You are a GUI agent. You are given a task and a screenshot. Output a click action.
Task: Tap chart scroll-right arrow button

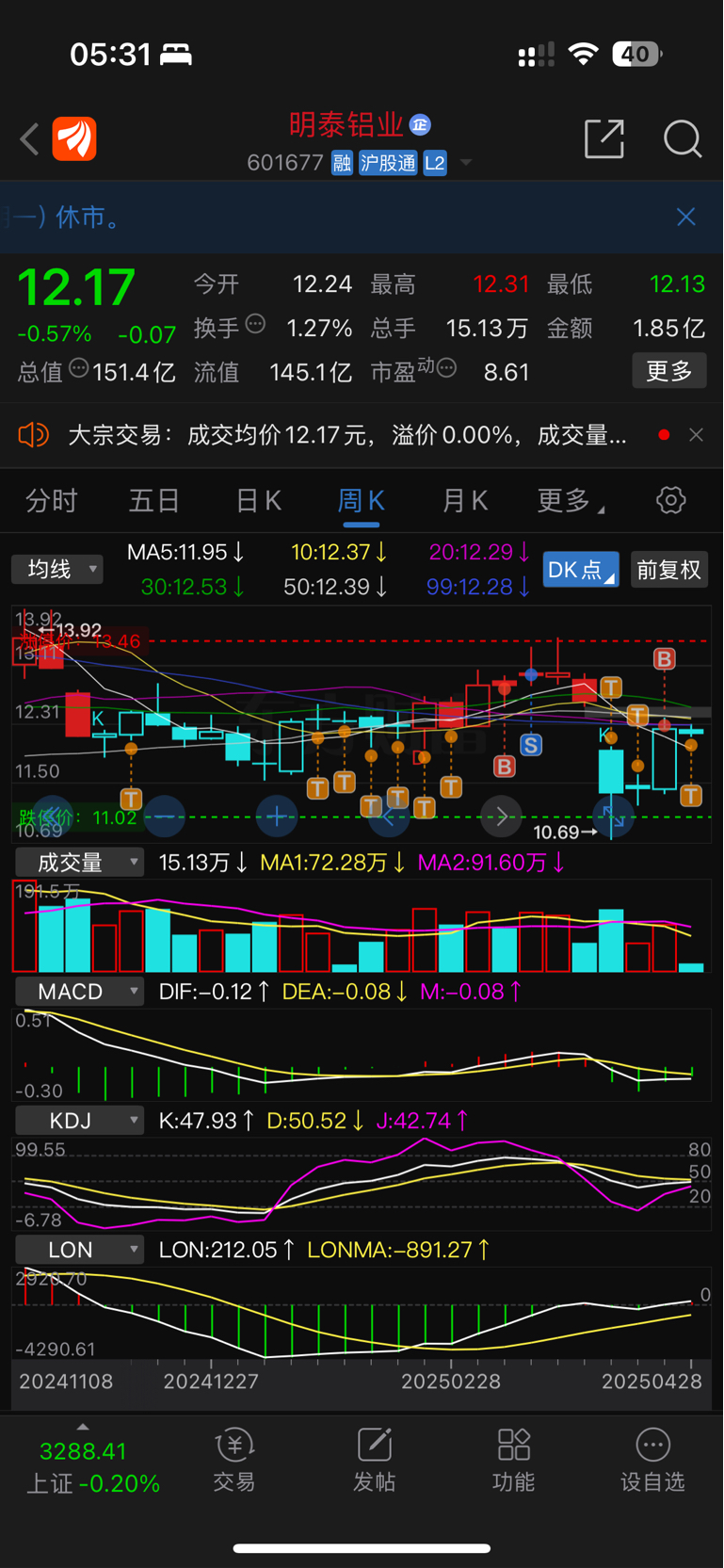(501, 816)
